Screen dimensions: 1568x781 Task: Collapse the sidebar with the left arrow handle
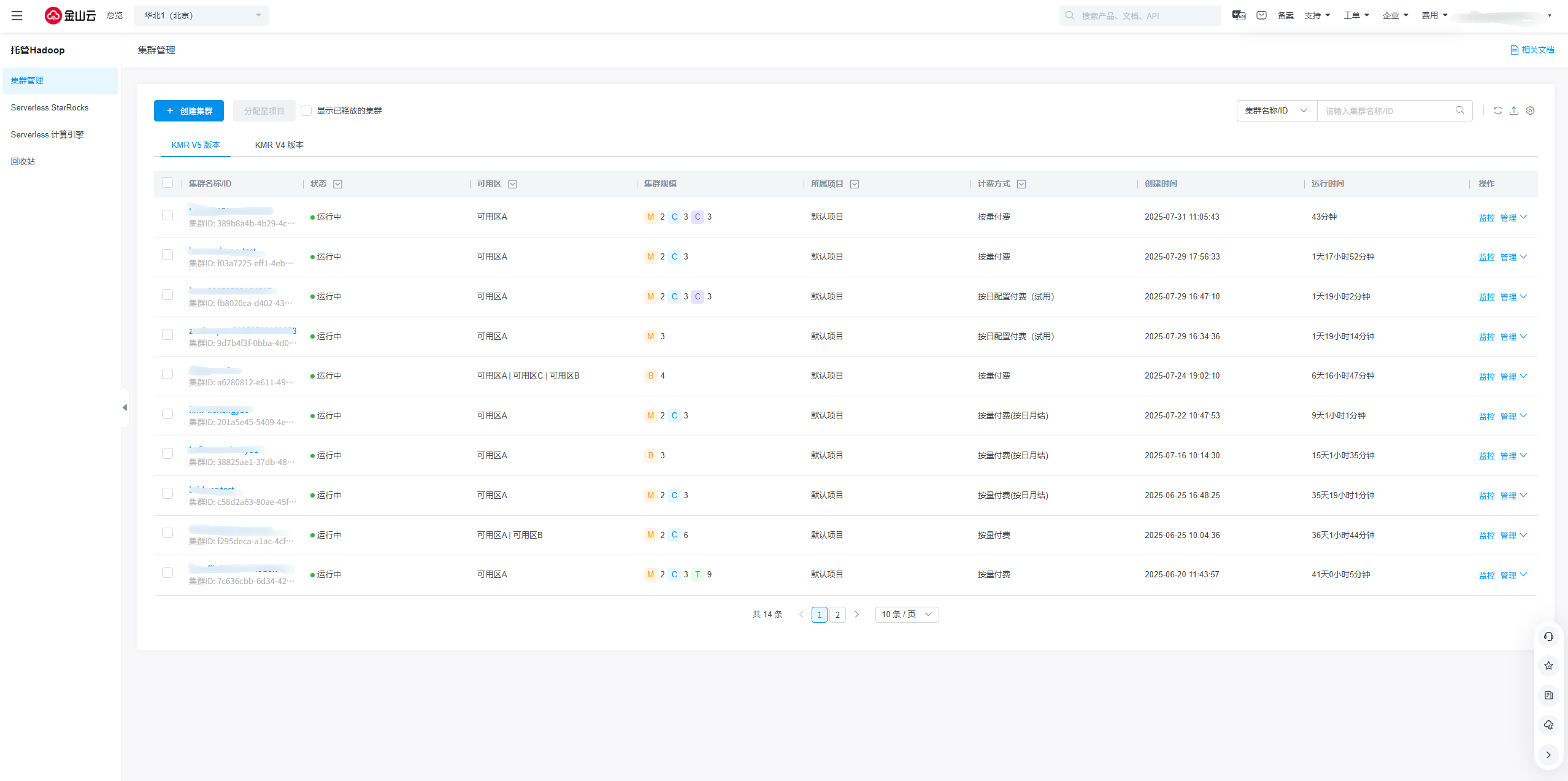(125, 407)
